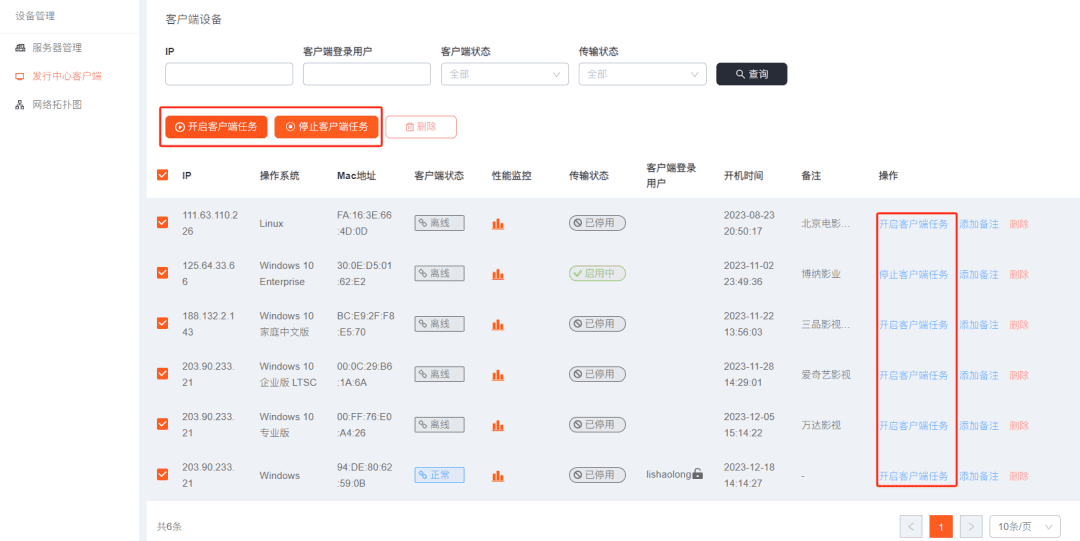Go to previous page arrow in pagination
The height and width of the screenshot is (541, 1080).
pos(911,527)
